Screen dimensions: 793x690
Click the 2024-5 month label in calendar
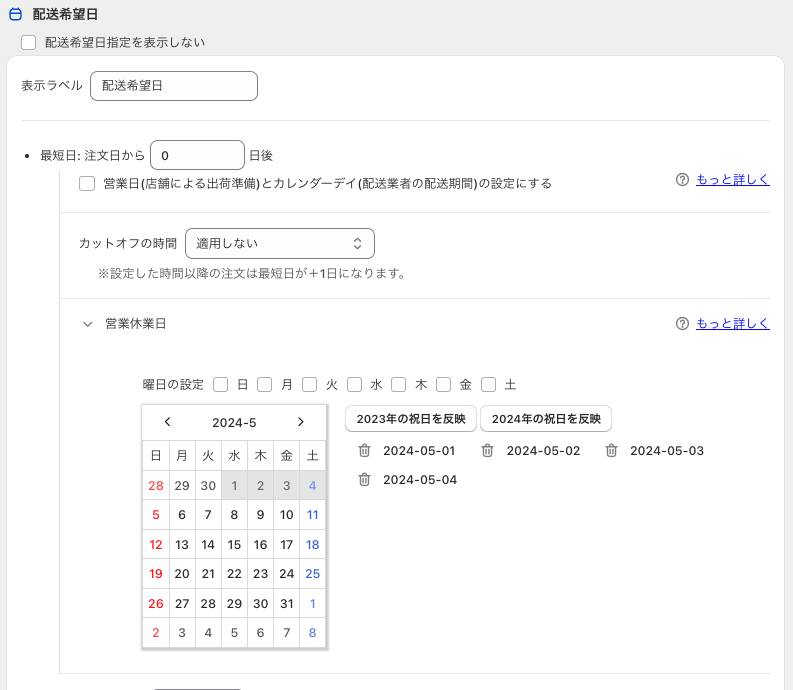[234, 422]
